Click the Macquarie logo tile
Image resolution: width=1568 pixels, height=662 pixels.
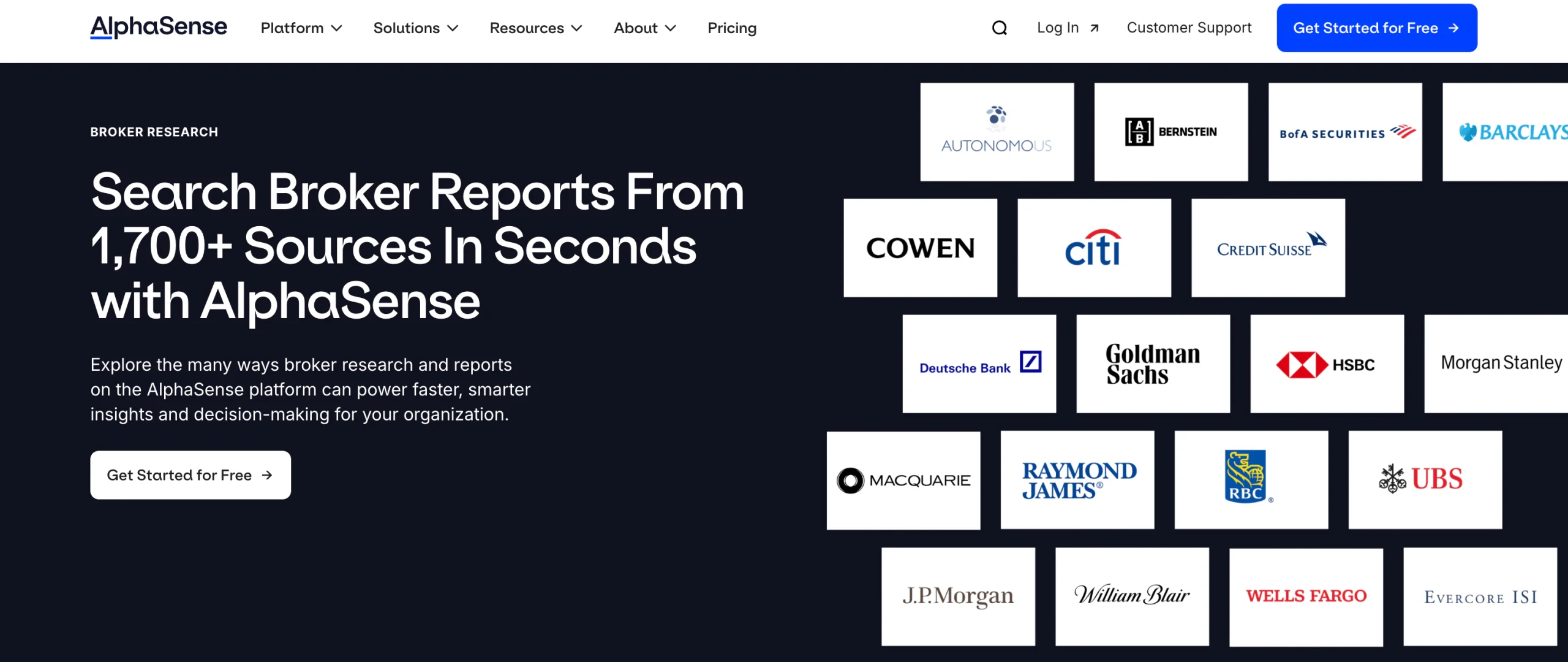pos(903,480)
